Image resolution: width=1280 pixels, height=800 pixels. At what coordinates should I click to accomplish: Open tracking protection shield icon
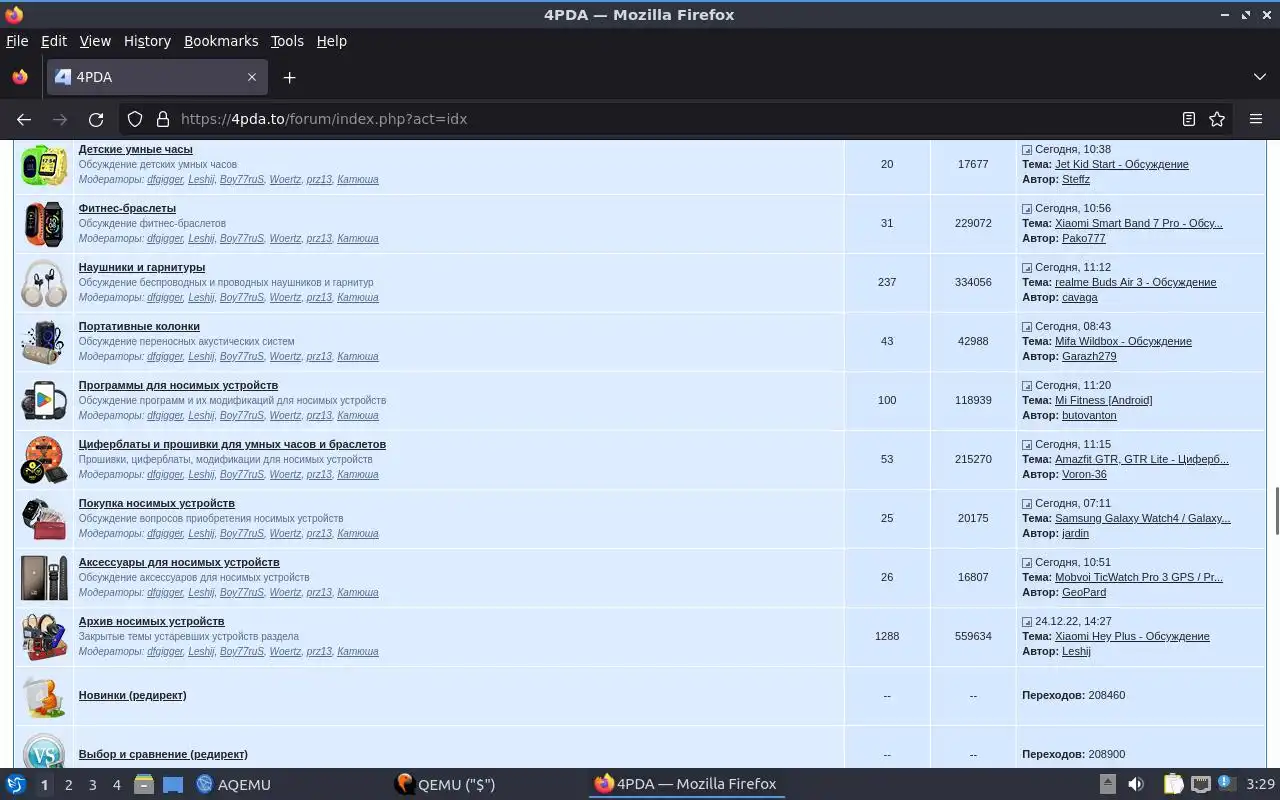click(135, 119)
